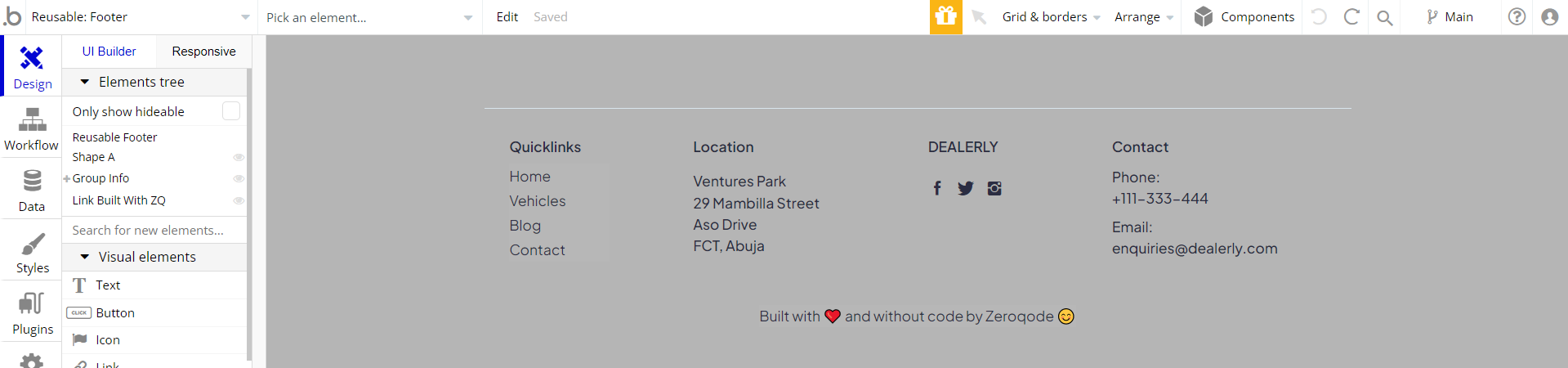Click the orange gift icon
Viewport: 1568px width, 368px height.
click(945, 16)
